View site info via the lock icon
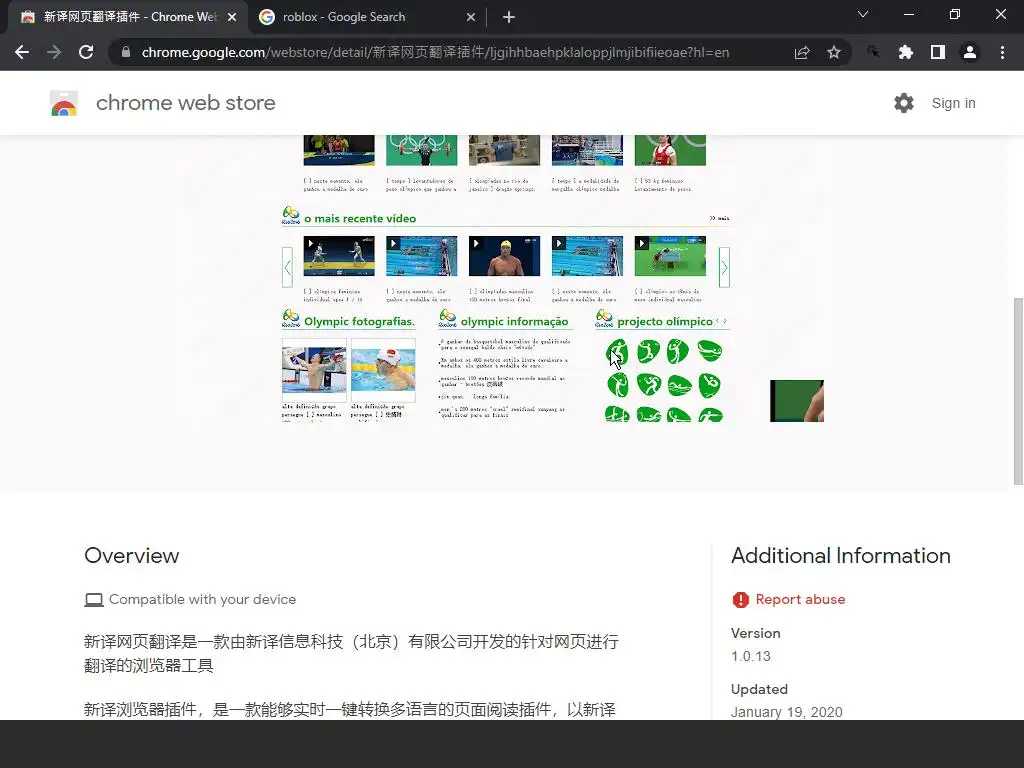 click(126, 52)
